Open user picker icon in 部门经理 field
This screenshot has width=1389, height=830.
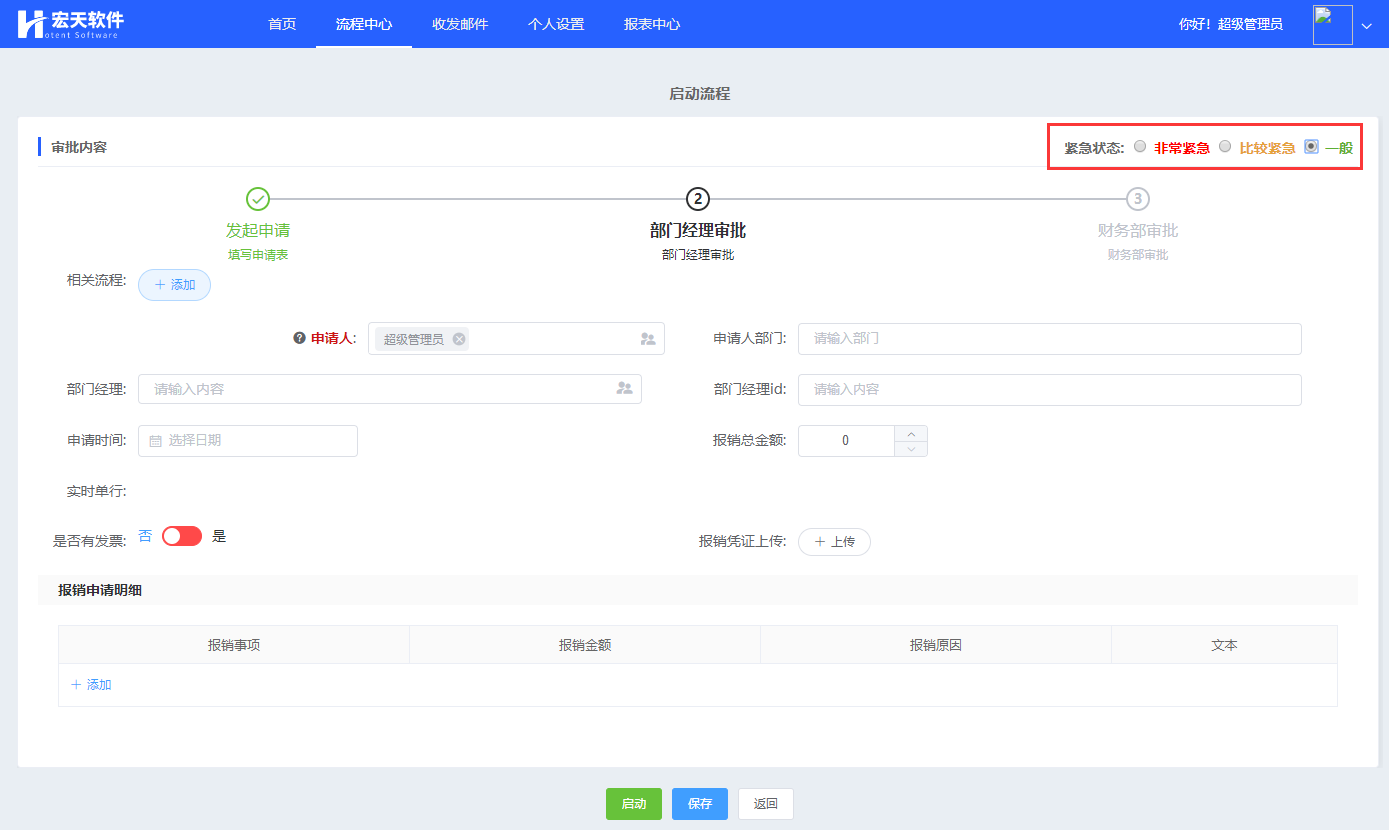(625, 388)
